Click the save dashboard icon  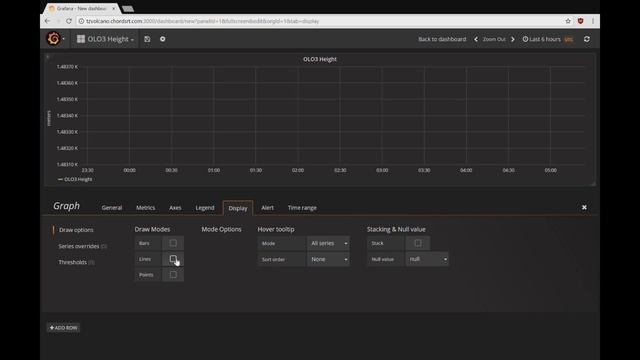point(147,39)
